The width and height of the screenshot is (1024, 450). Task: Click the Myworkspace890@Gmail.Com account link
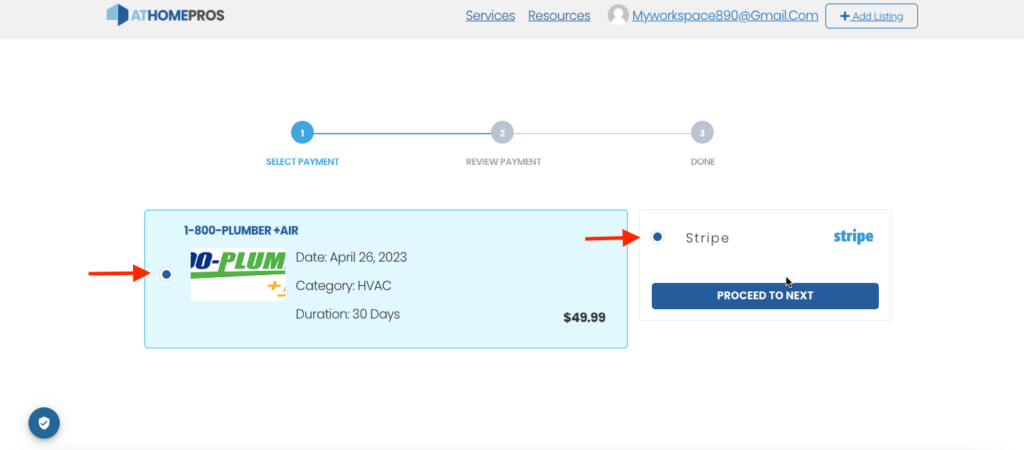pos(725,16)
